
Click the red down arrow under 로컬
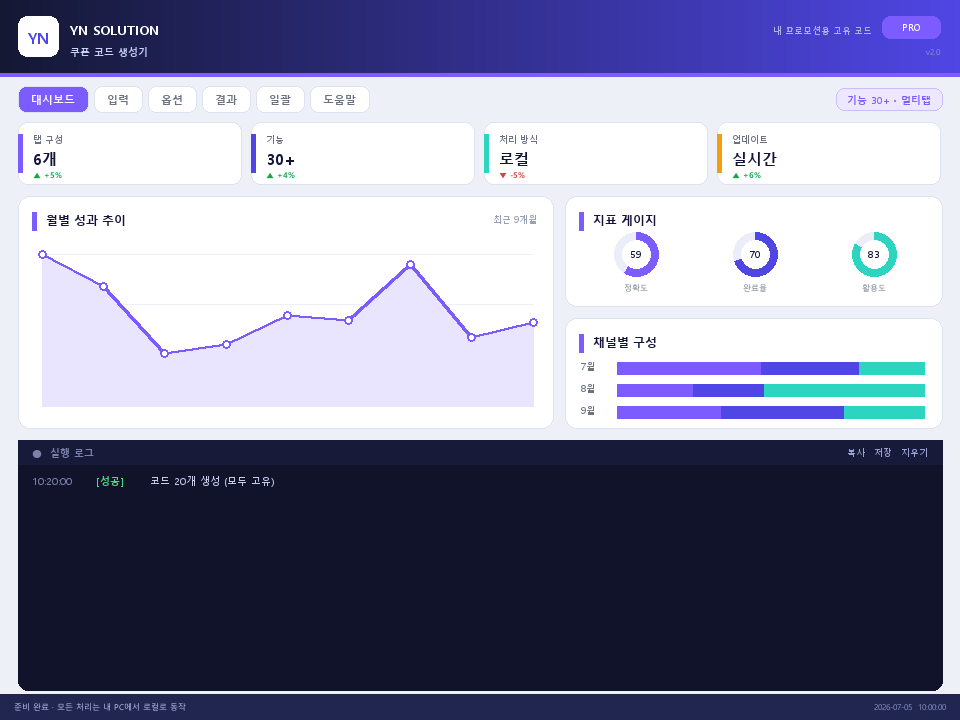tap(503, 176)
